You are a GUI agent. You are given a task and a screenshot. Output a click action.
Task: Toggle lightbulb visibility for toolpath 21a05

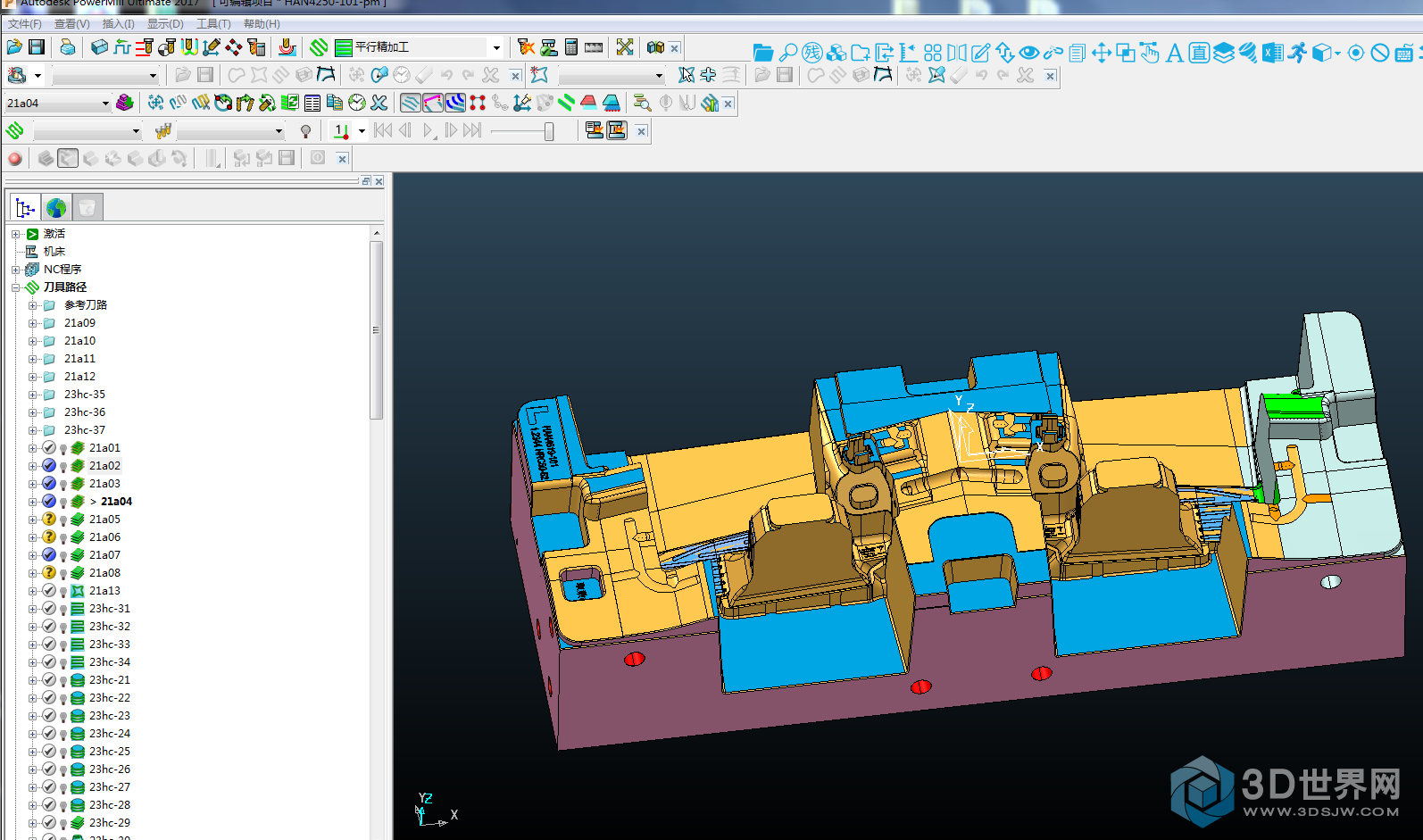(63, 520)
